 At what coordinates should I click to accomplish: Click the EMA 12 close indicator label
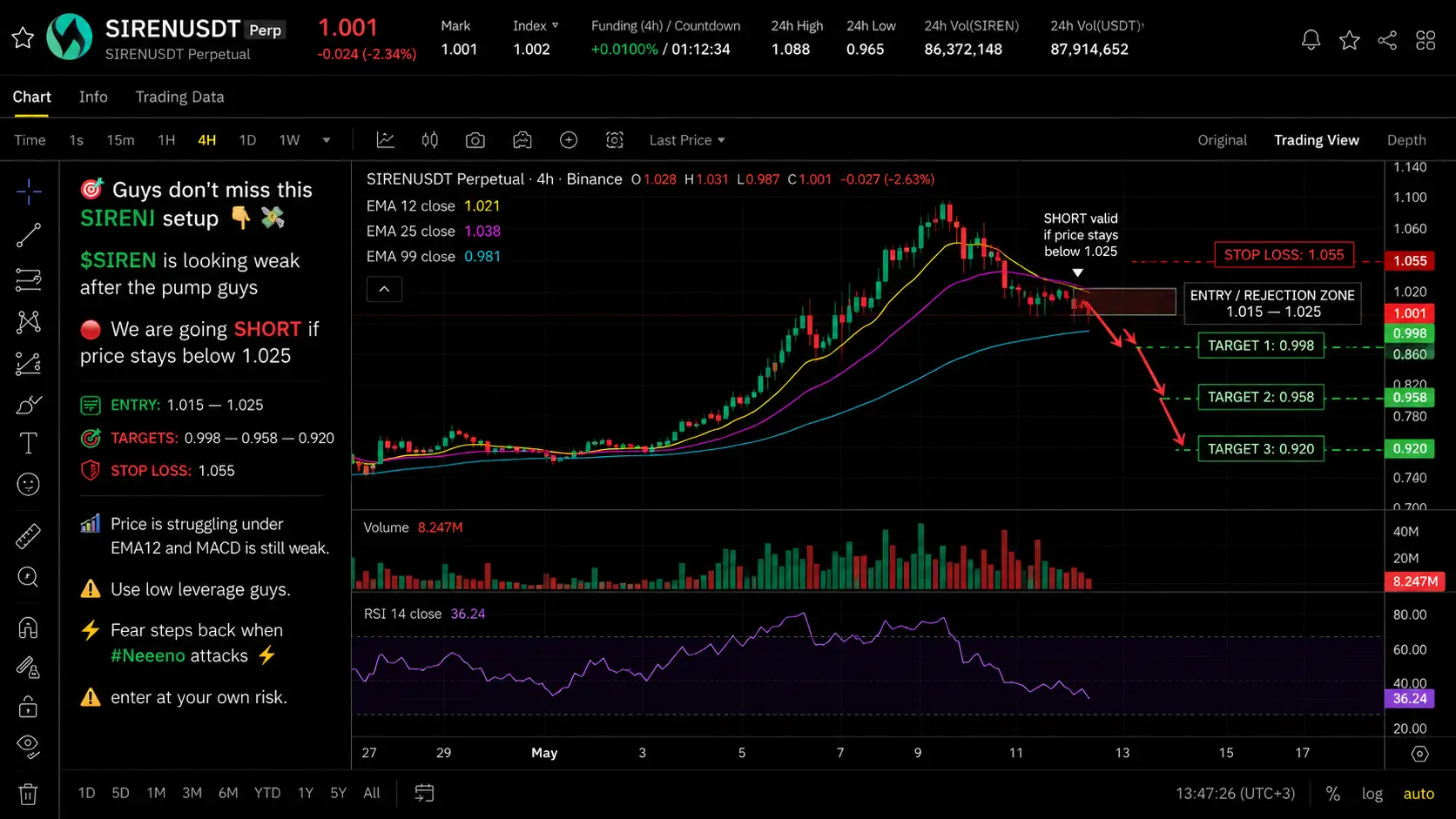tap(410, 206)
